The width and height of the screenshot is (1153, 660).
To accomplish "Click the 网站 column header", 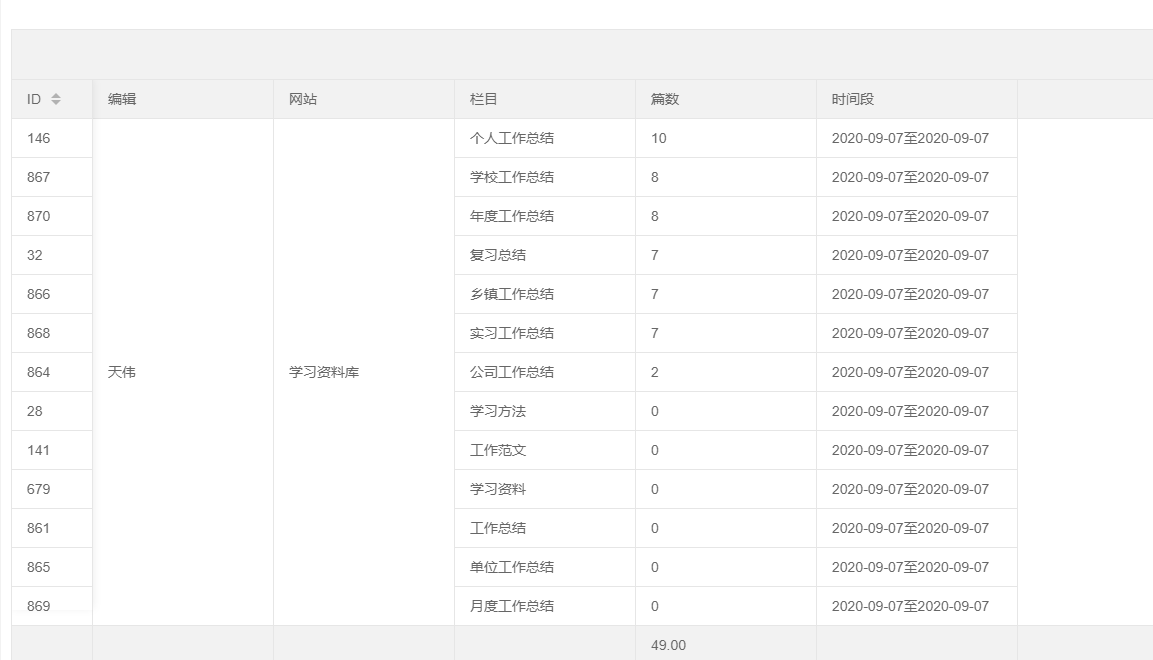I will [x=303, y=99].
